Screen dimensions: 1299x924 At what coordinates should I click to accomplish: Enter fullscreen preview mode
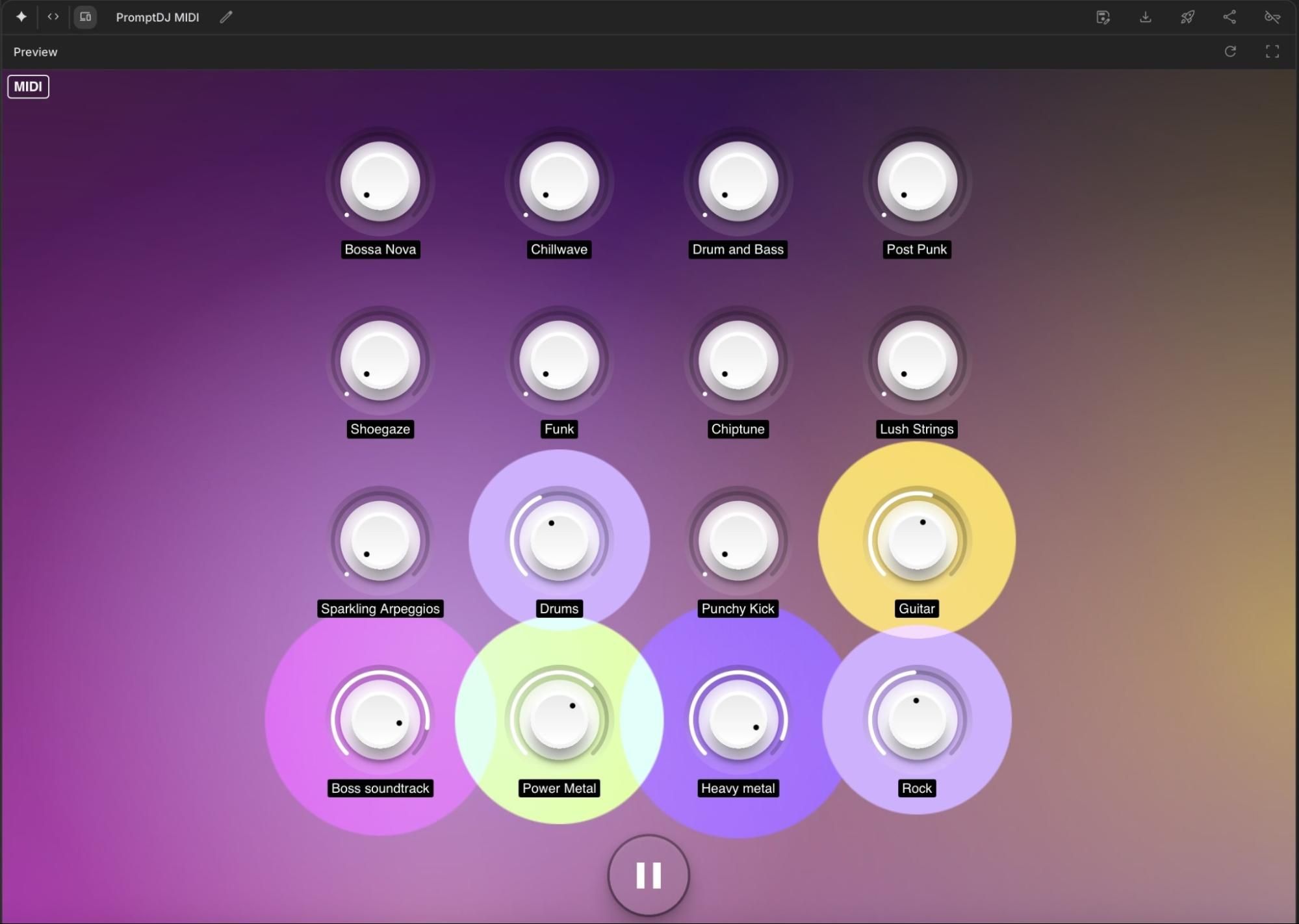[x=1272, y=51]
